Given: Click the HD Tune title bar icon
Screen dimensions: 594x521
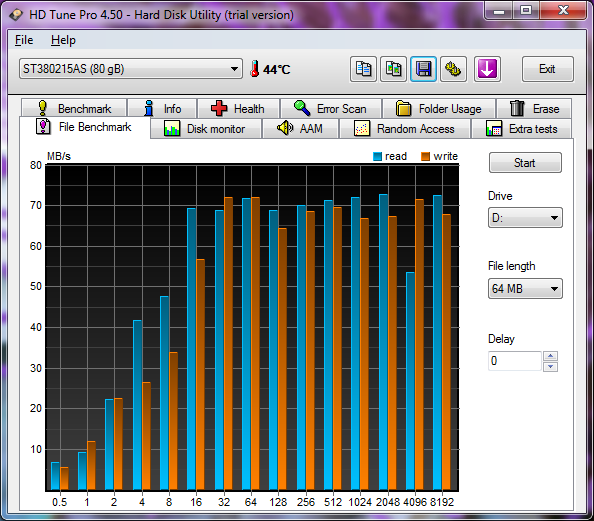Looking at the screenshot, I should (16, 15).
